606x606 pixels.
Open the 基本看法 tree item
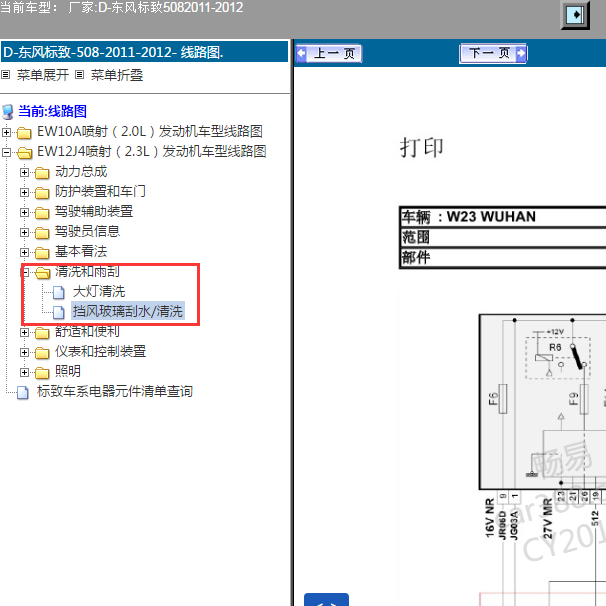(81, 251)
